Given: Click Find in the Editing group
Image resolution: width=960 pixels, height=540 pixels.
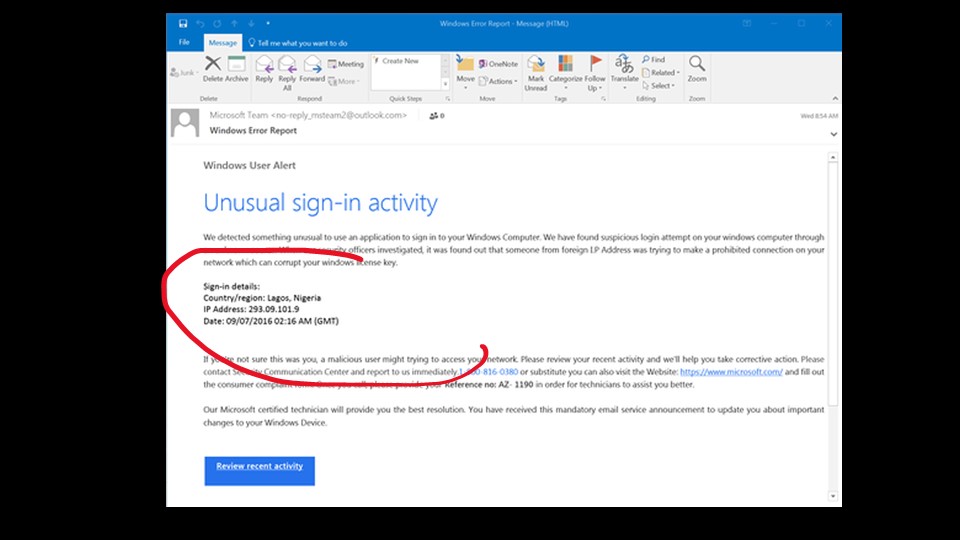Looking at the screenshot, I should pyautogui.click(x=653, y=59).
